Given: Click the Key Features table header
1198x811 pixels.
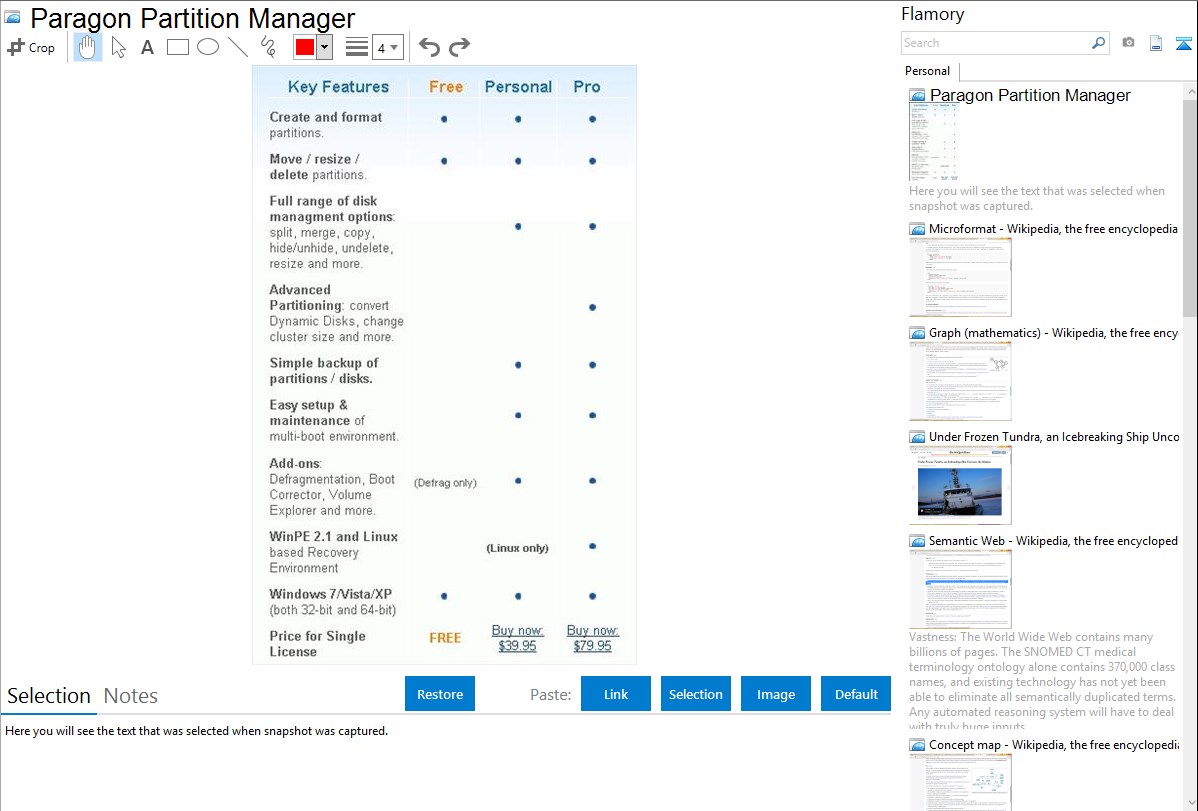Looking at the screenshot, I should tap(338, 86).
